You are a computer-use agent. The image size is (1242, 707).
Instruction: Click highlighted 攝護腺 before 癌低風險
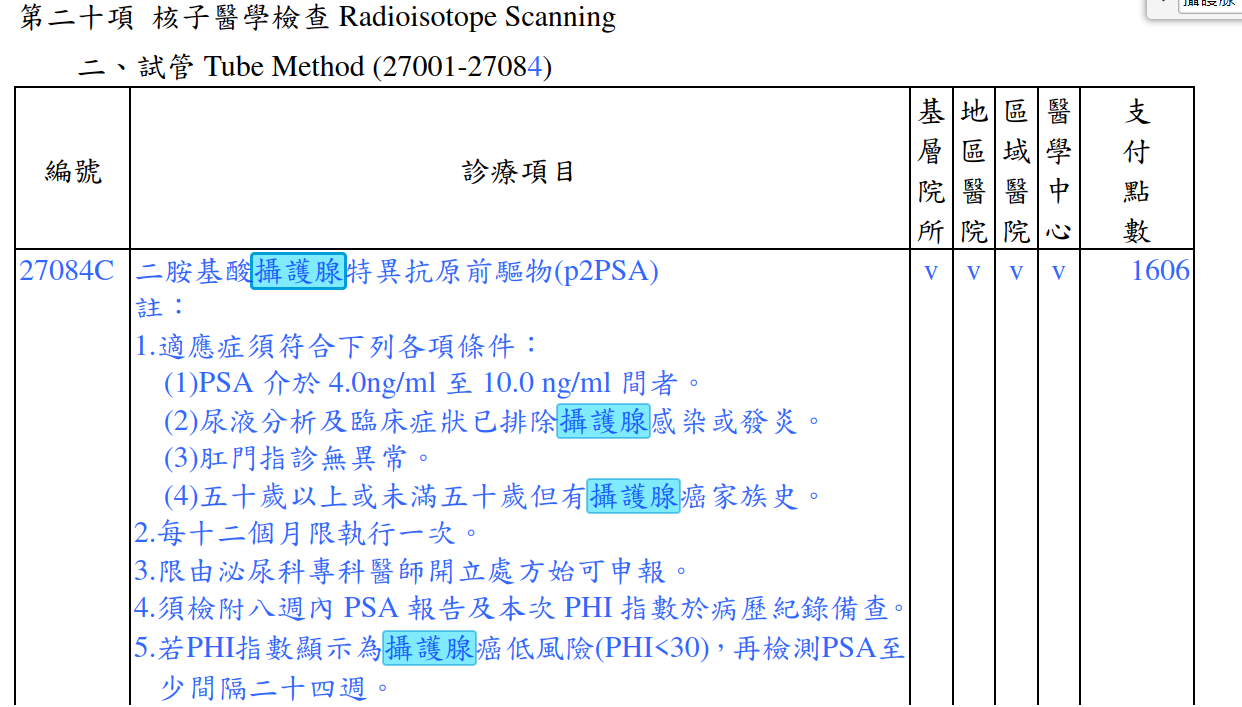tap(429, 648)
